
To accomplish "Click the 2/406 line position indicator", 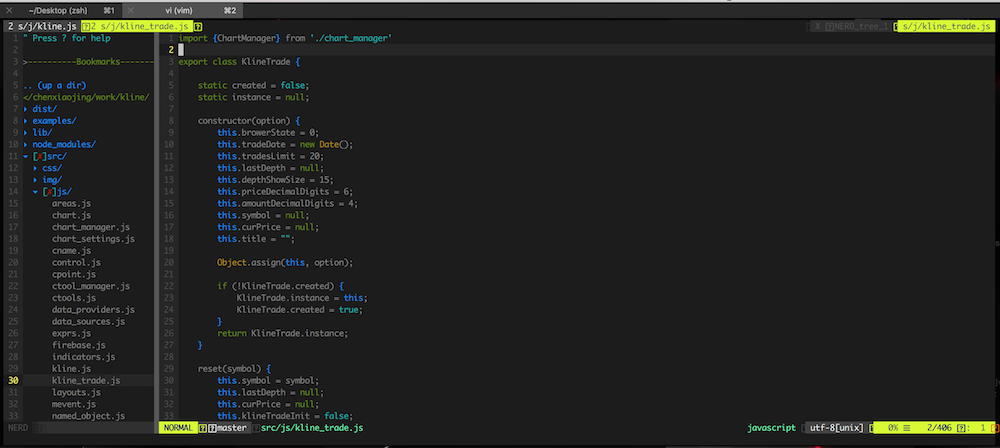I will point(941,428).
